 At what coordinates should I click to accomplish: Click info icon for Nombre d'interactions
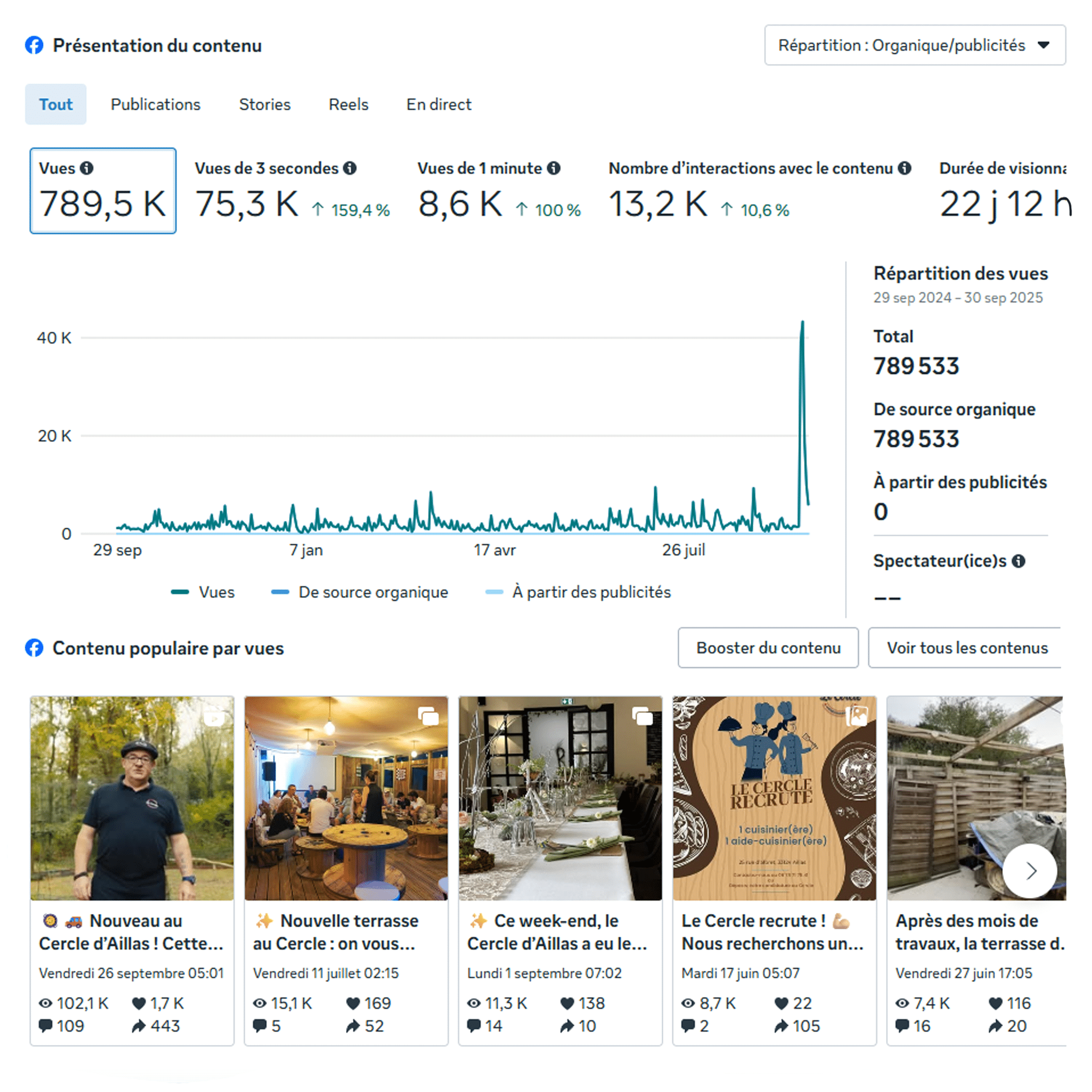[904, 168]
